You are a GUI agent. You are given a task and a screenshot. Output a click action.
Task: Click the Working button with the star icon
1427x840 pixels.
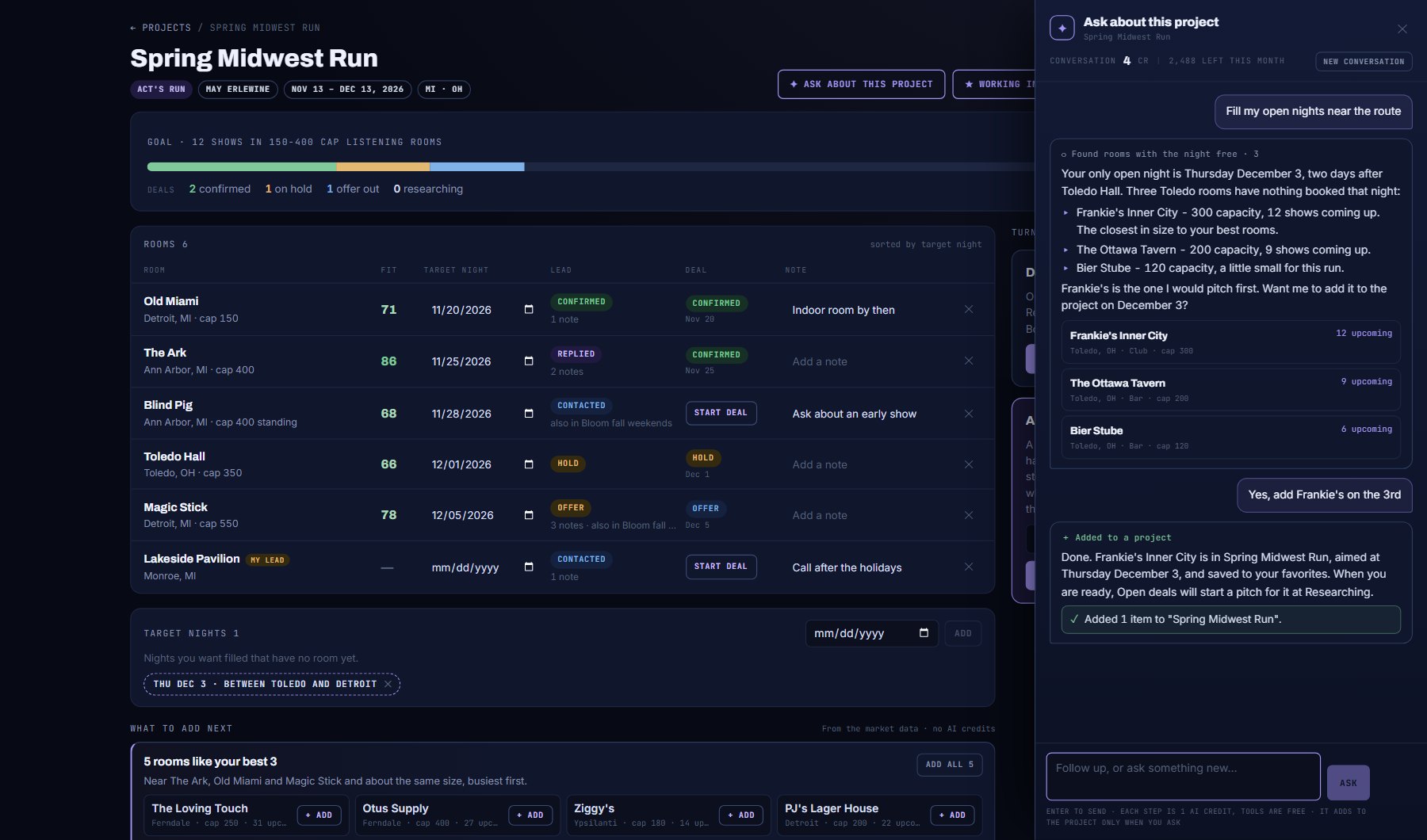pyautogui.click(x=994, y=84)
